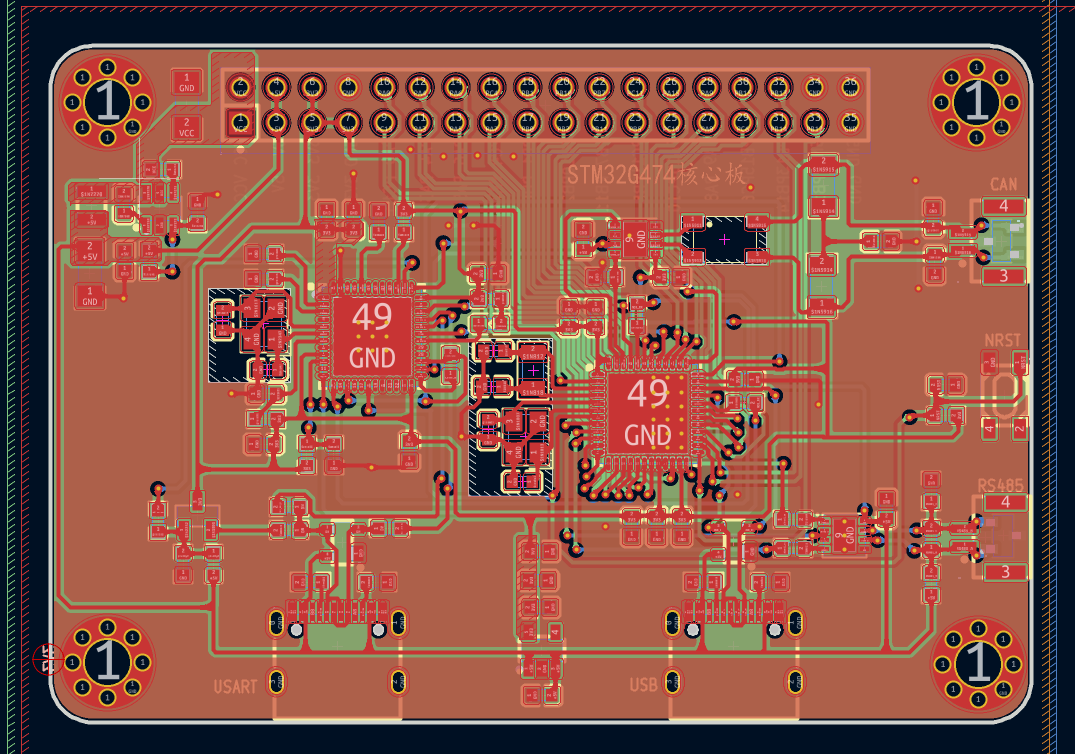The height and width of the screenshot is (754, 1075).
Task: Select the '1 GND' pad above the VCC pad
Action: pyautogui.click(x=186, y=83)
